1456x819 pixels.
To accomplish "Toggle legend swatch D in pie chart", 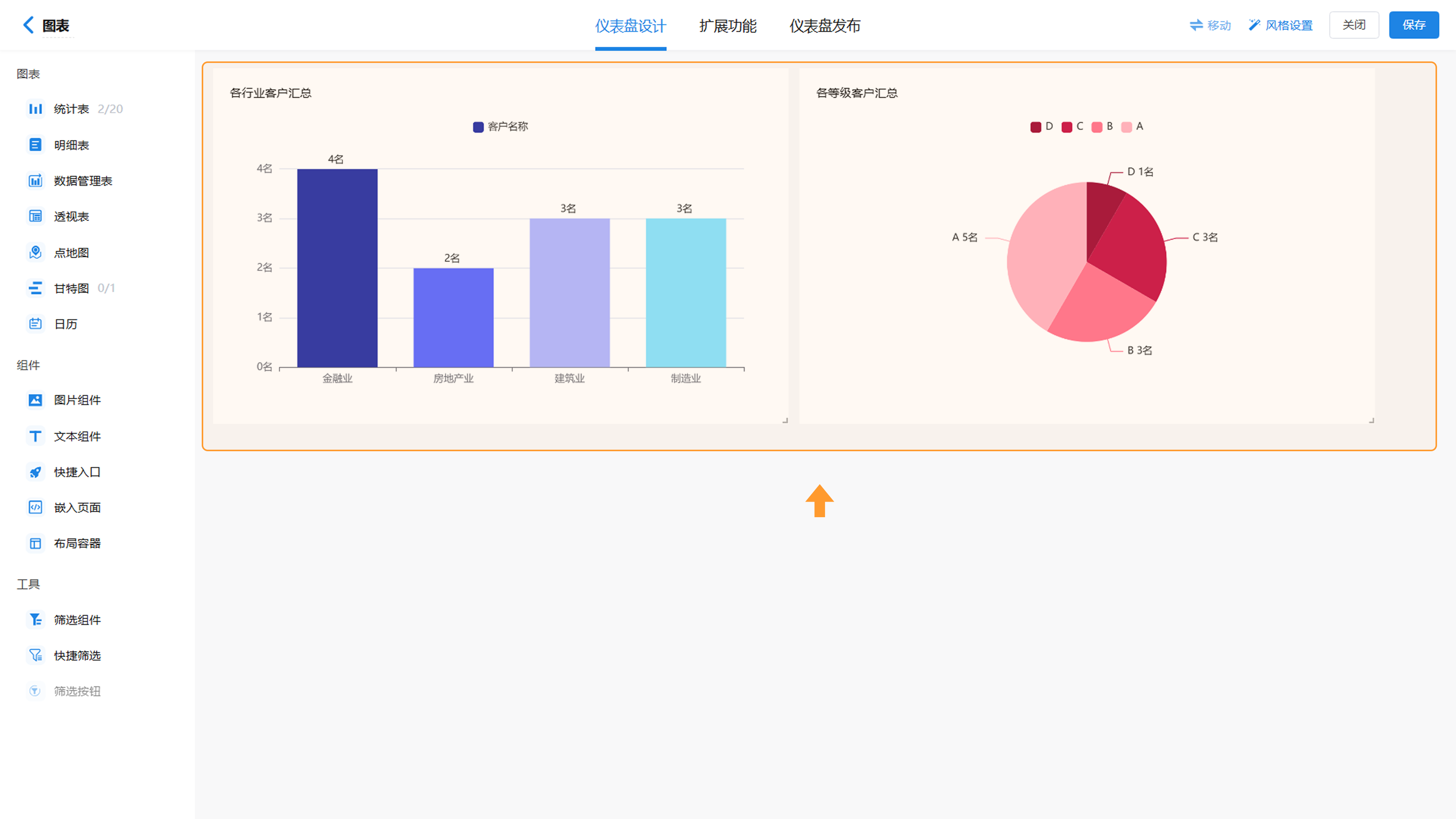I will tap(1036, 127).
